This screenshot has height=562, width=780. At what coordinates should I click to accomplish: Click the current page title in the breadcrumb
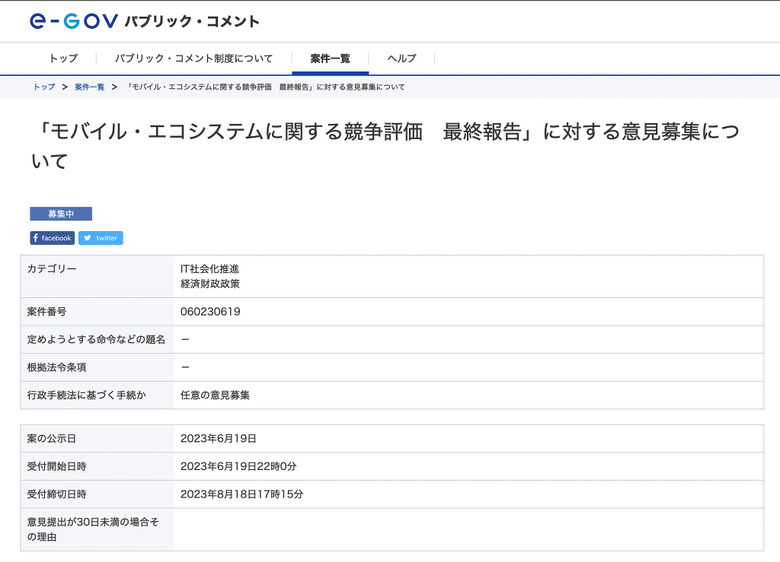pos(266,87)
